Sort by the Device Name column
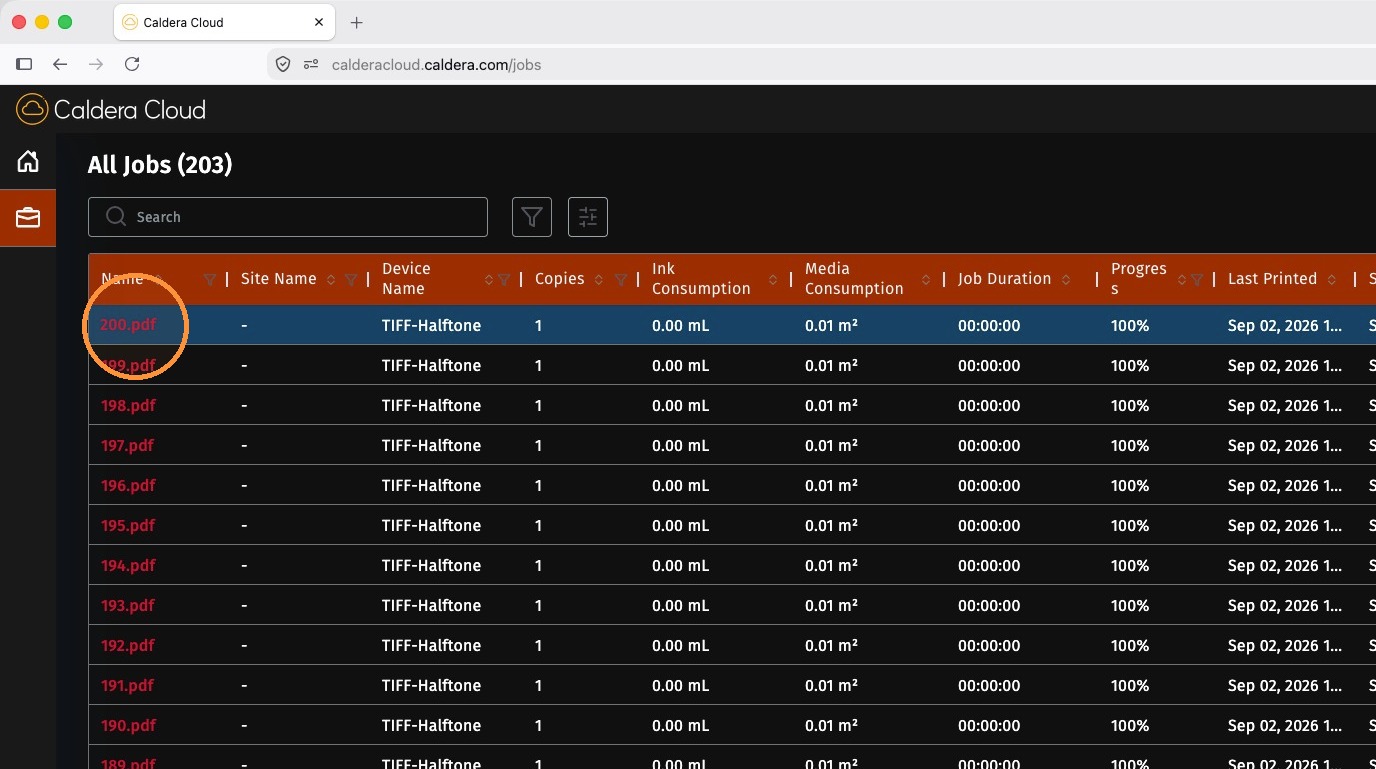This screenshot has height=769, width=1376. click(489, 279)
